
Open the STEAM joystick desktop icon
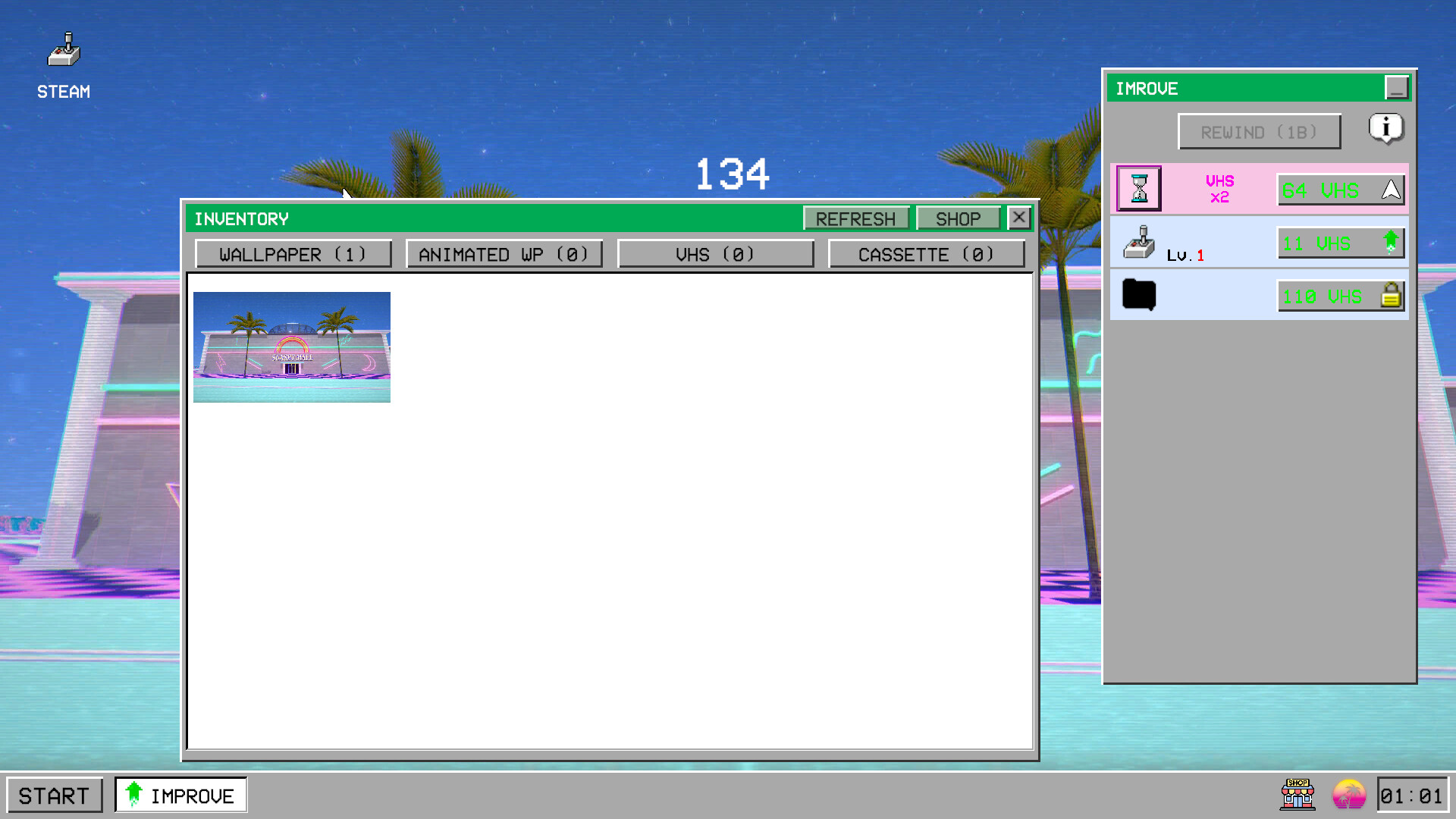(x=64, y=65)
